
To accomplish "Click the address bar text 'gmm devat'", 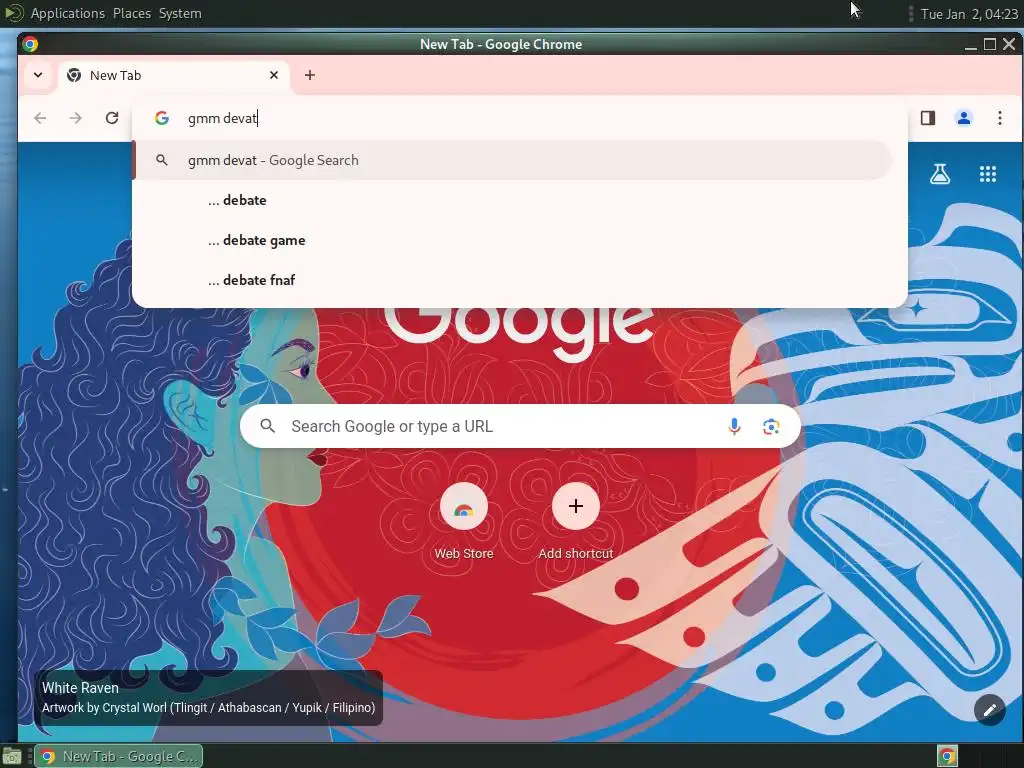I will [222, 118].
